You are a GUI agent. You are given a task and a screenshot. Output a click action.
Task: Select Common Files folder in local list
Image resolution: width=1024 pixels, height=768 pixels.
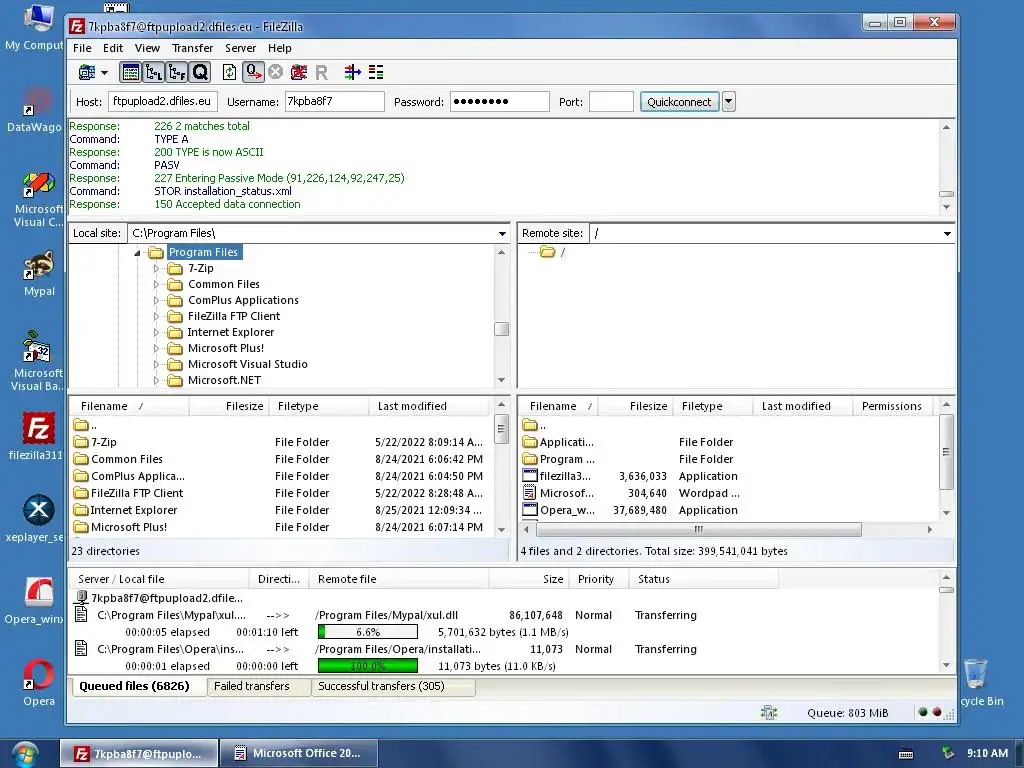click(x=127, y=459)
